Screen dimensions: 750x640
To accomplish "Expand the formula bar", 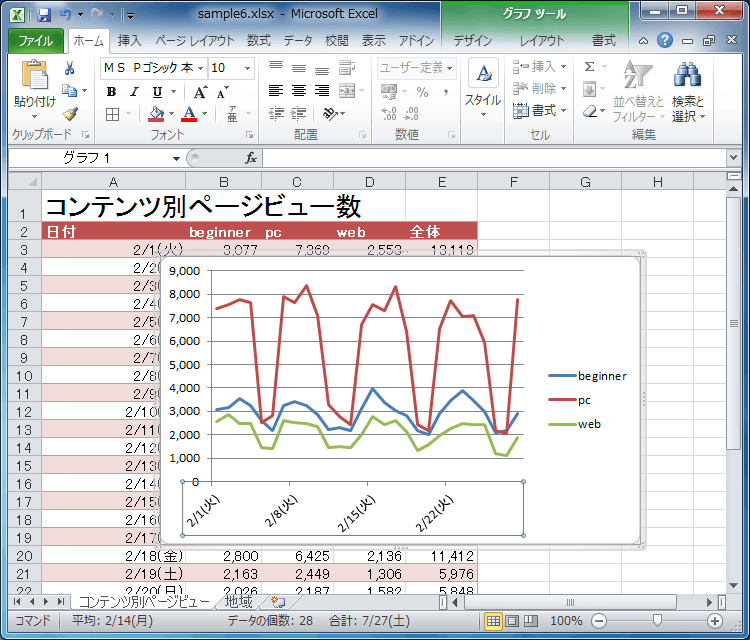I will (x=733, y=157).
